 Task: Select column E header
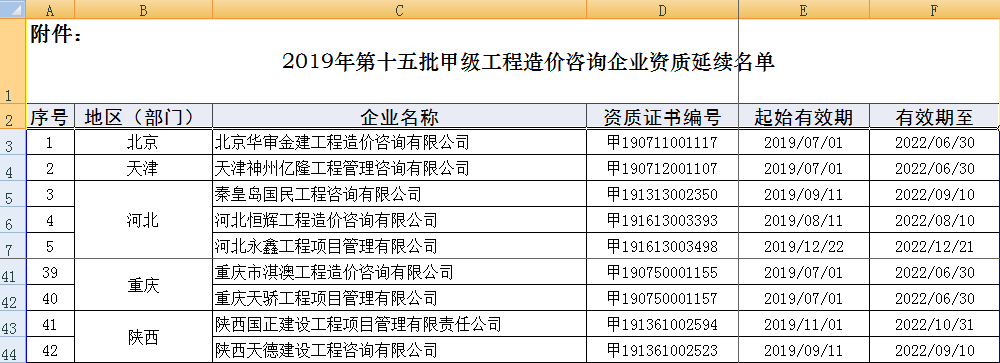804,9
